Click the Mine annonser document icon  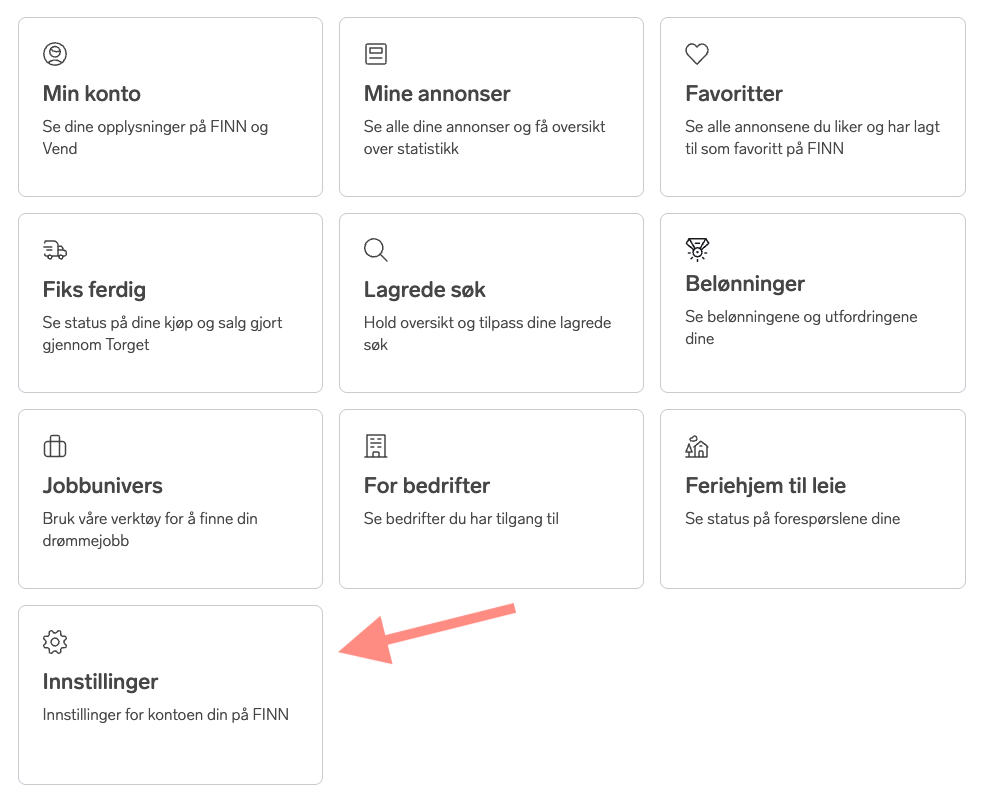pyautogui.click(x=376, y=54)
